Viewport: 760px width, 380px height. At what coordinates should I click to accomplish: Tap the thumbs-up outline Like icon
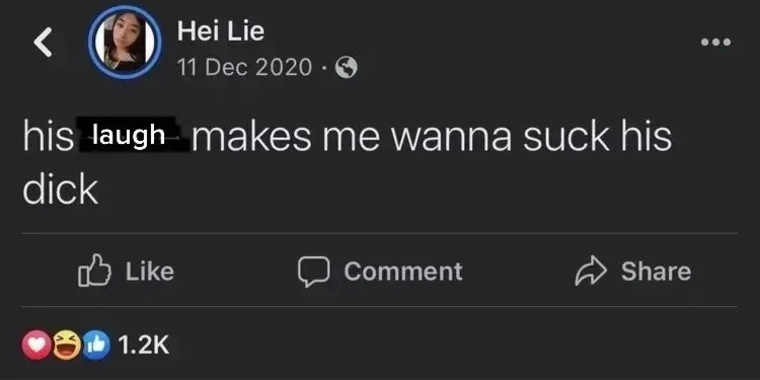(x=95, y=270)
